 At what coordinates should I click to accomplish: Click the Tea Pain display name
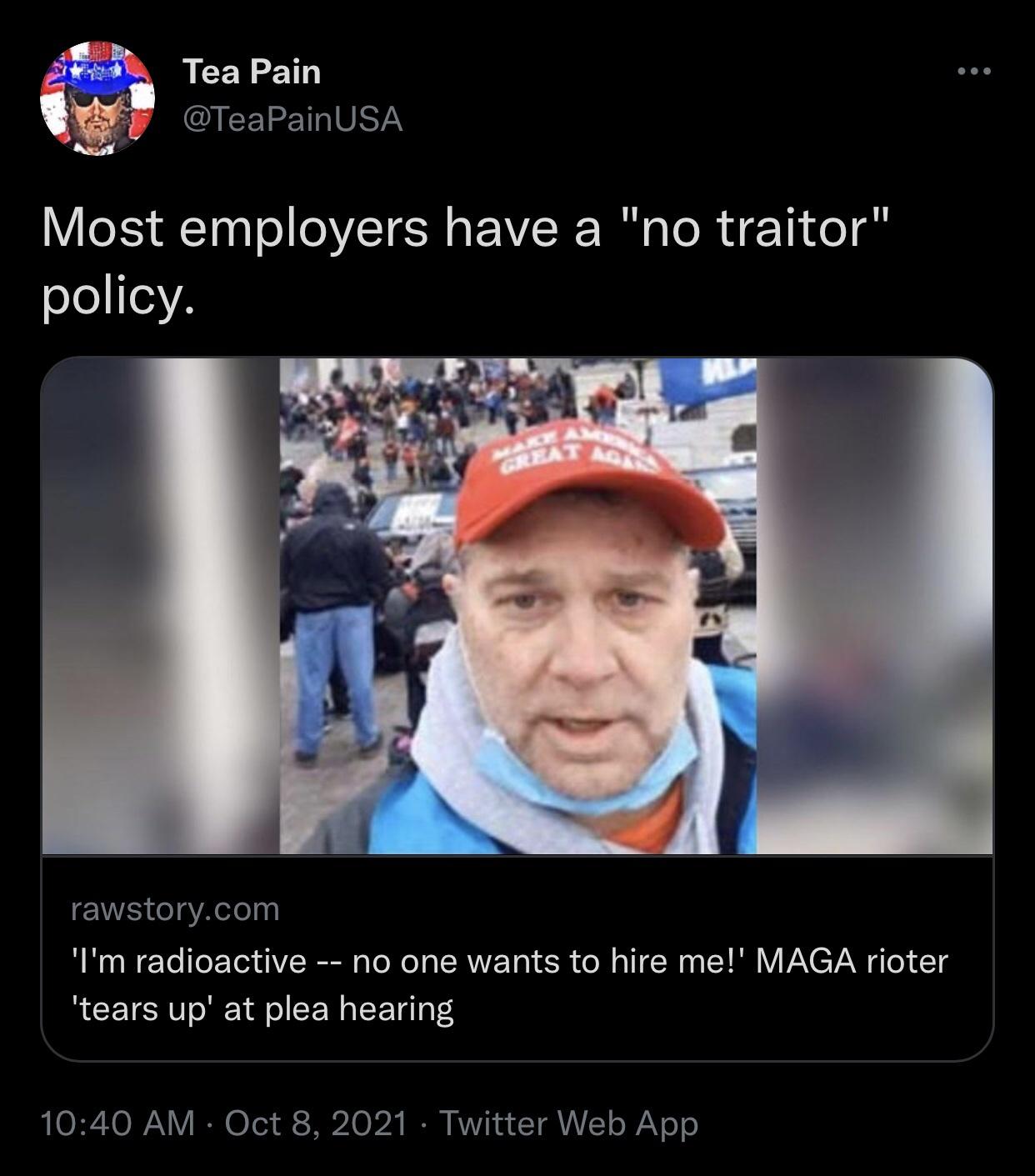pos(252,72)
